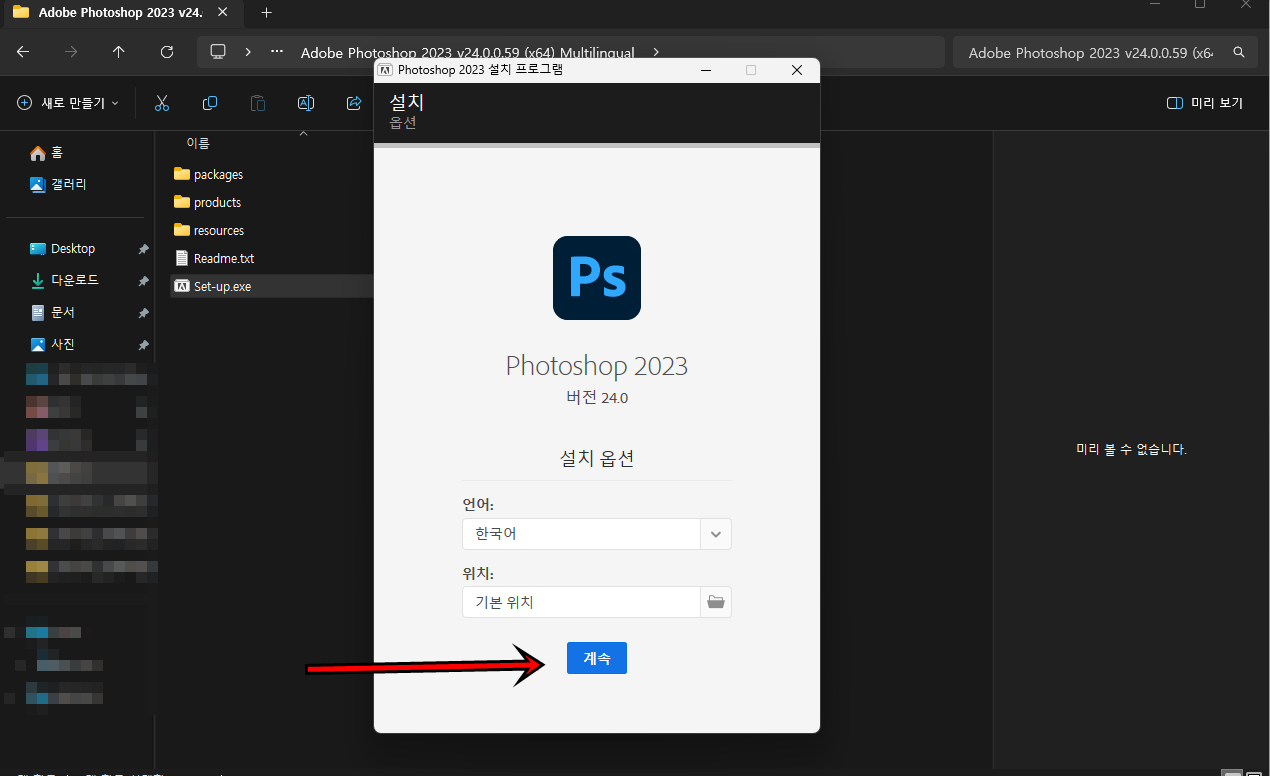Browse install location folder icon
This screenshot has width=1270, height=776.
716,602
